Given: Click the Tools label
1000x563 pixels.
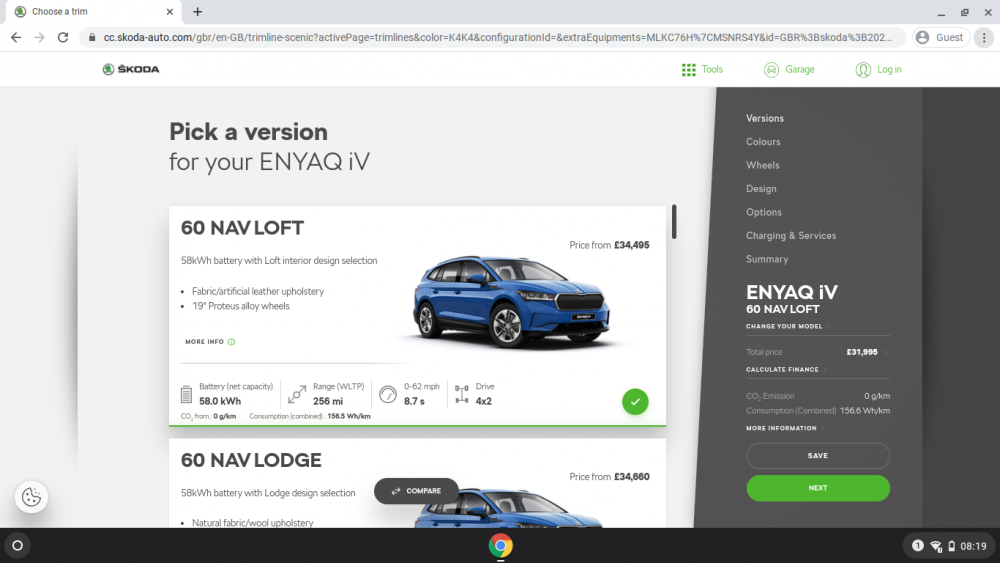Looking at the screenshot, I should point(712,69).
